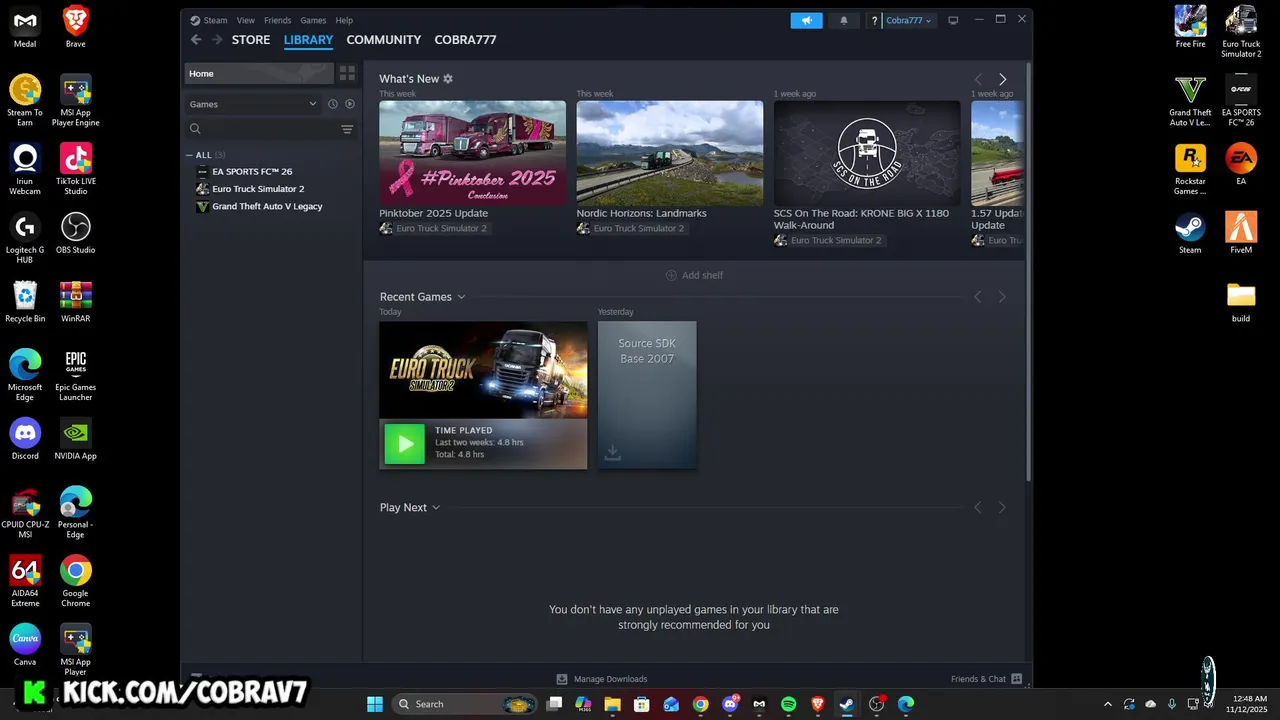Go back with the left arrow
Viewport: 1280px width, 720px height.
(x=196, y=40)
